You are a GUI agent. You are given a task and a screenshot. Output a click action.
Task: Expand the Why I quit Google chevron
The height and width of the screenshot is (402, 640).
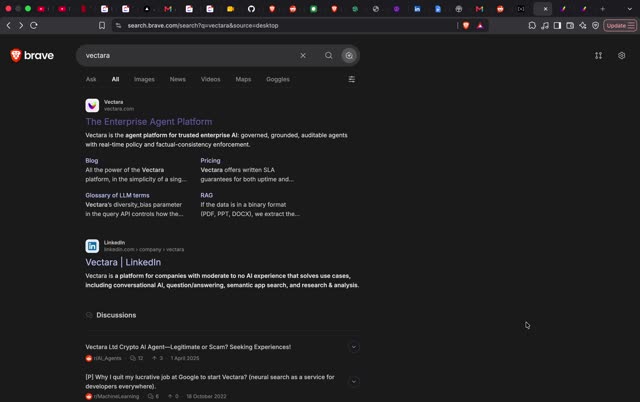point(353,382)
